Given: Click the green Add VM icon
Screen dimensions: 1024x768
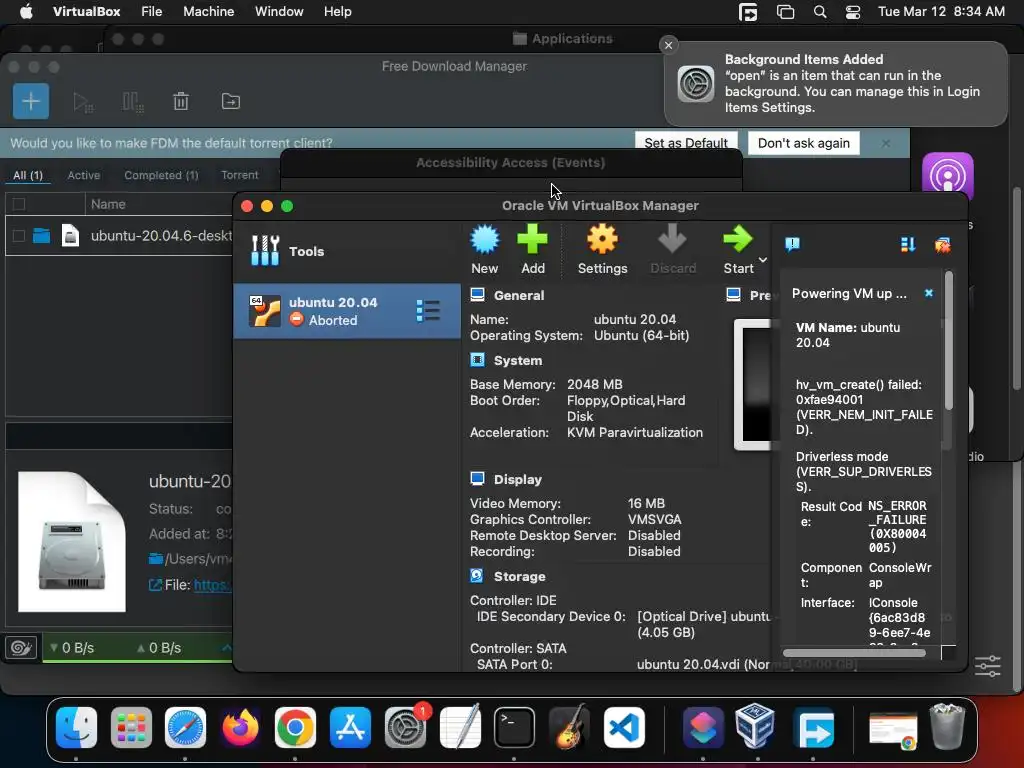Looking at the screenshot, I should coord(532,239).
